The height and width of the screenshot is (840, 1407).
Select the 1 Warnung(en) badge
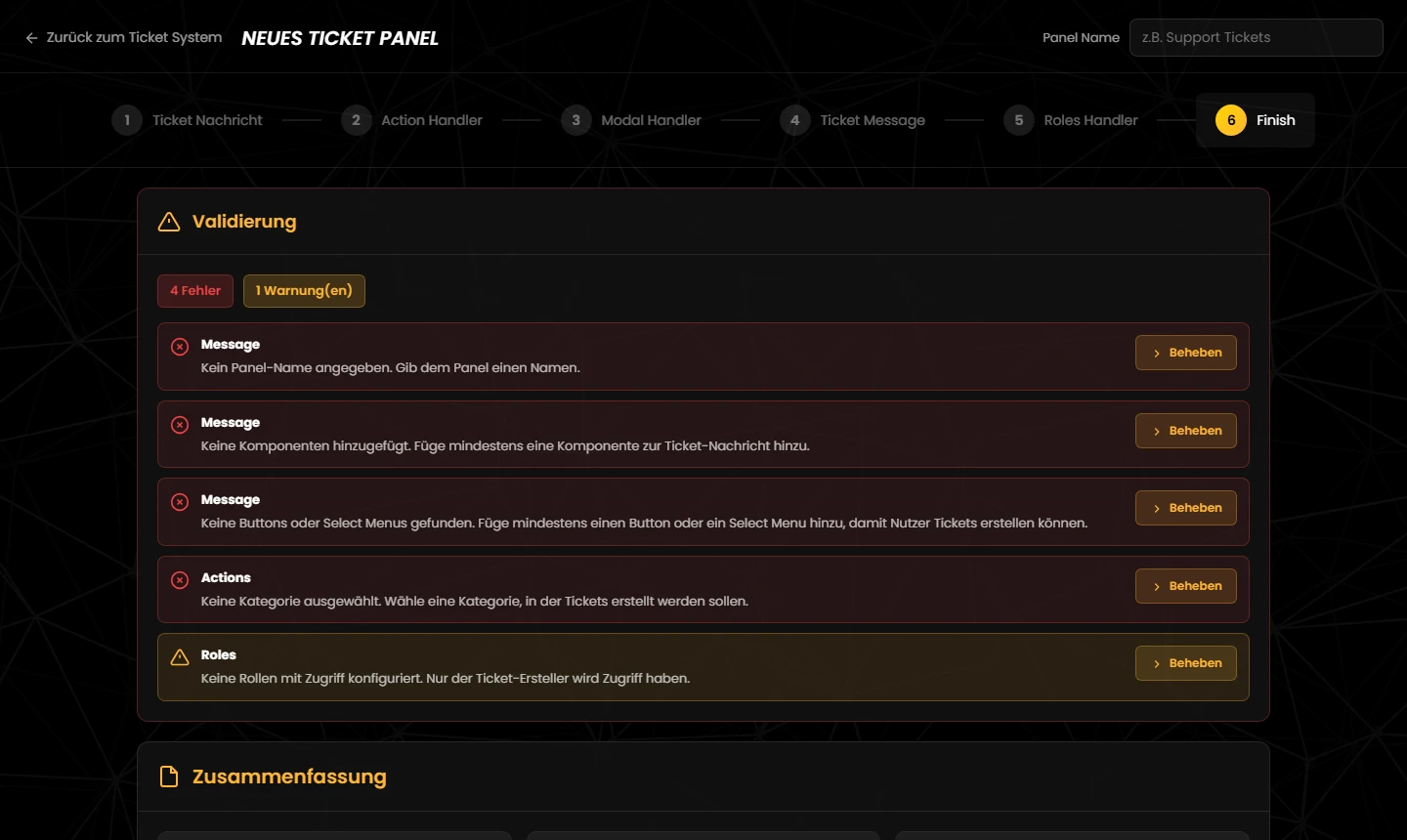[304, 291]
